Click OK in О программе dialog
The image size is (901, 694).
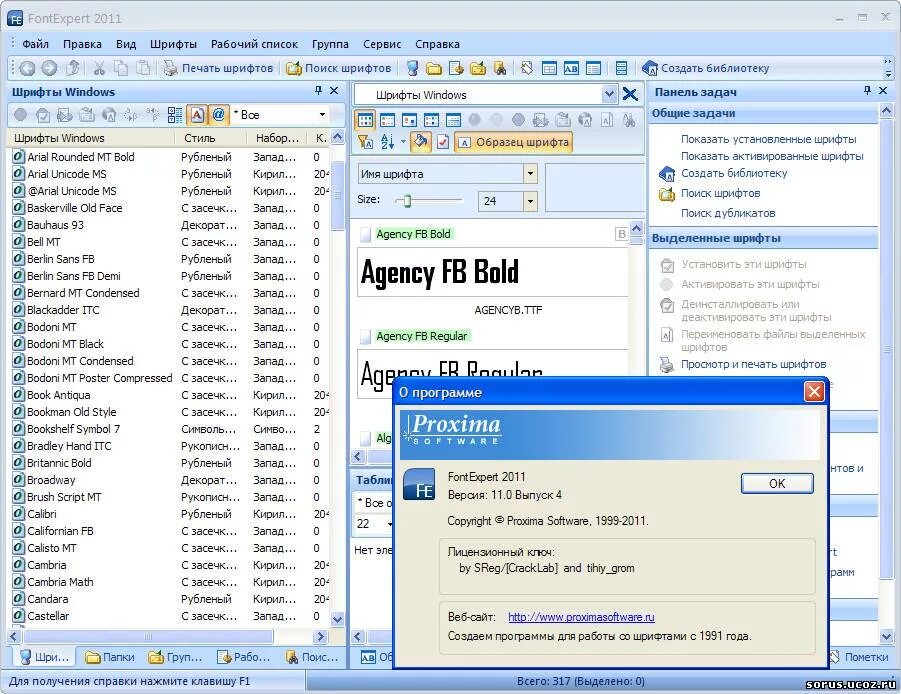pyautogui.click(x=777, y=484)
